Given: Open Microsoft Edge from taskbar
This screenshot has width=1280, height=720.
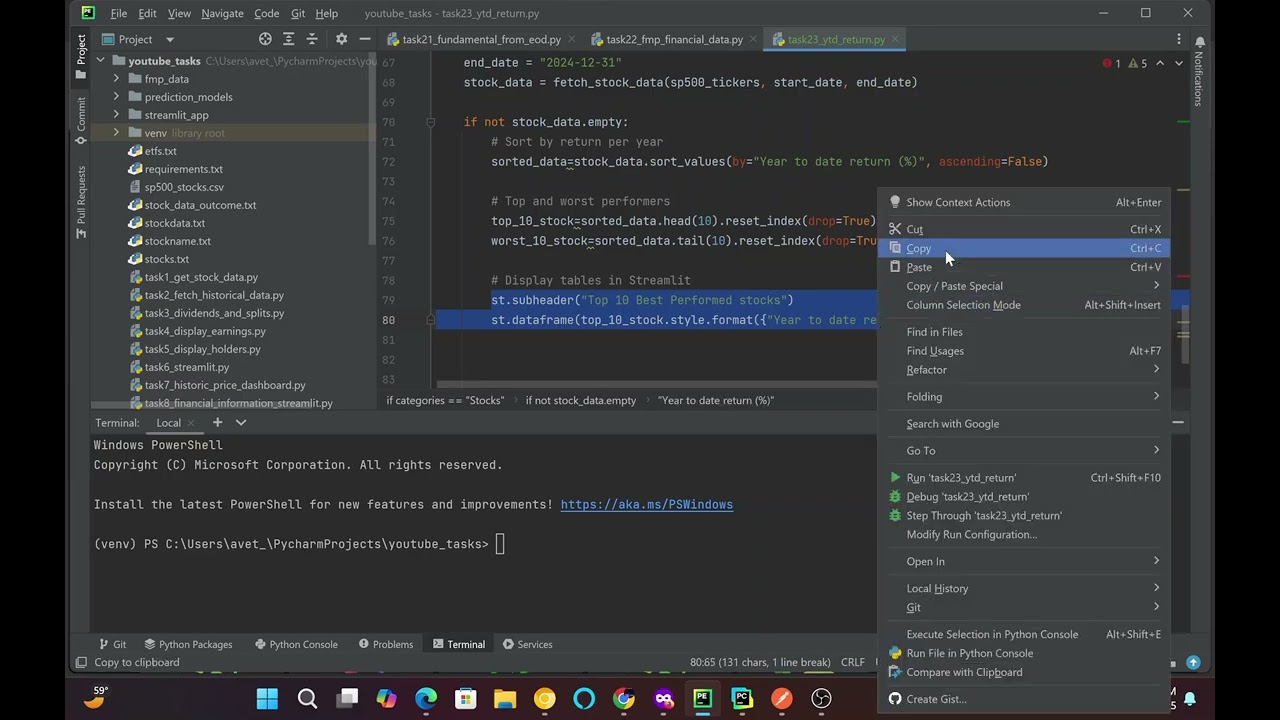Looking at the screenshot, I should (426, 698).
